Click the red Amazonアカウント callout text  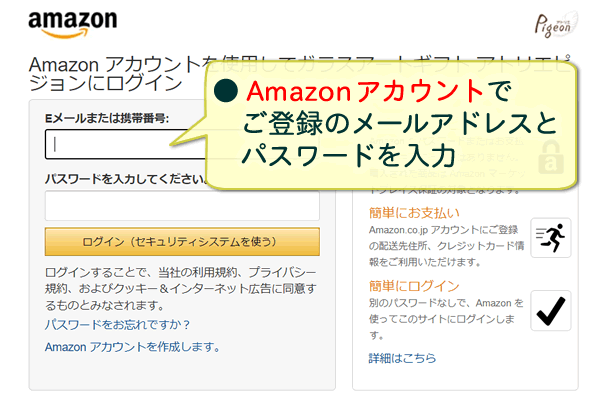tap(365, 91)
